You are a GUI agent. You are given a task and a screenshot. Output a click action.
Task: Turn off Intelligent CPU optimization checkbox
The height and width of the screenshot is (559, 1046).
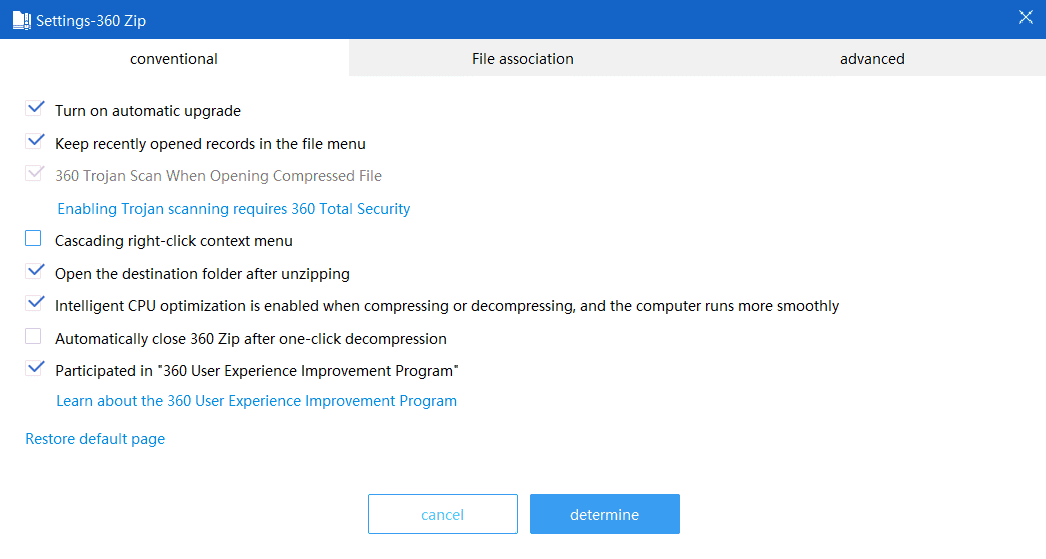(35, 304)
